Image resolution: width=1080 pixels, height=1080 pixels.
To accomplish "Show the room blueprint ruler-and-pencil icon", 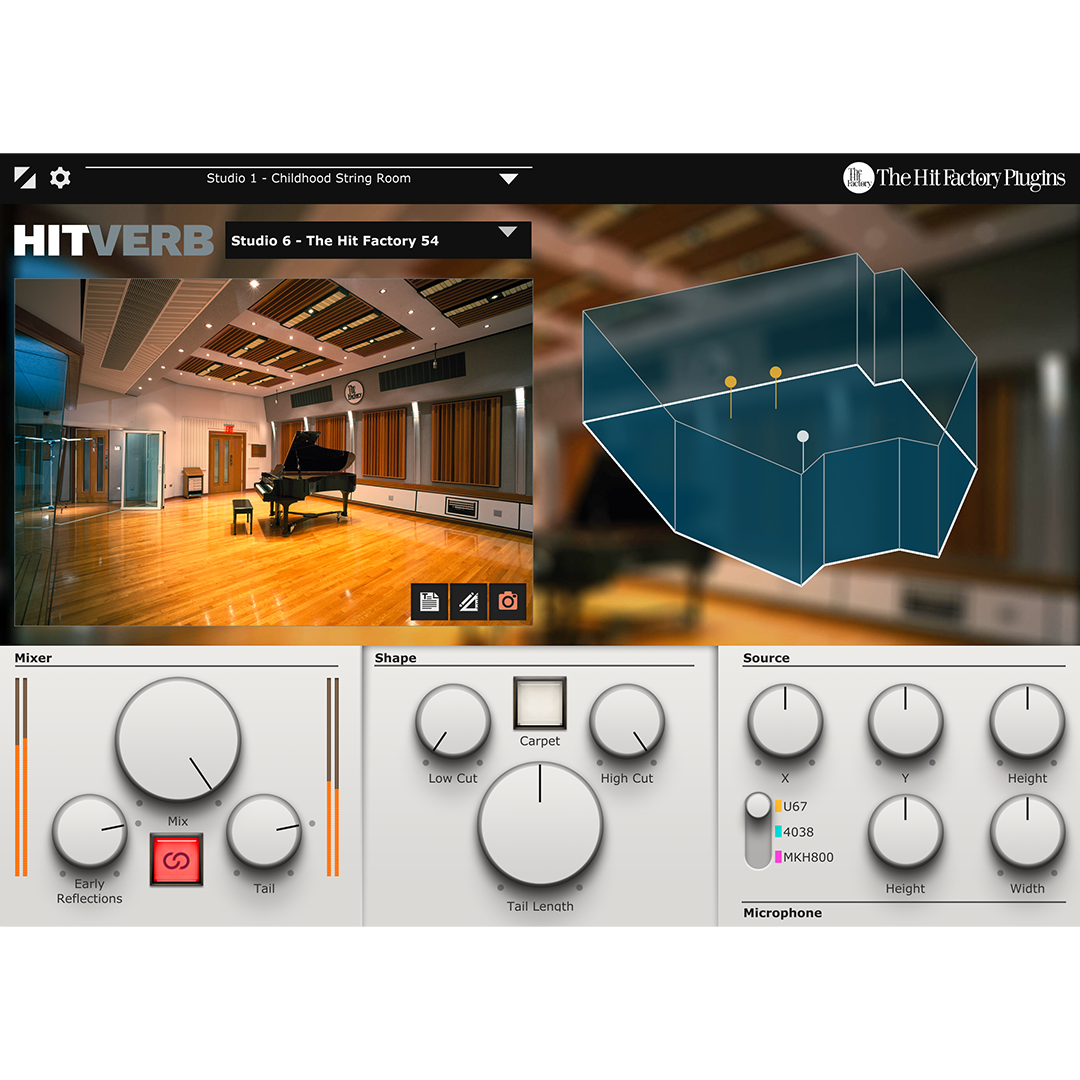I will pyautogui.click(x=468, y=601).
